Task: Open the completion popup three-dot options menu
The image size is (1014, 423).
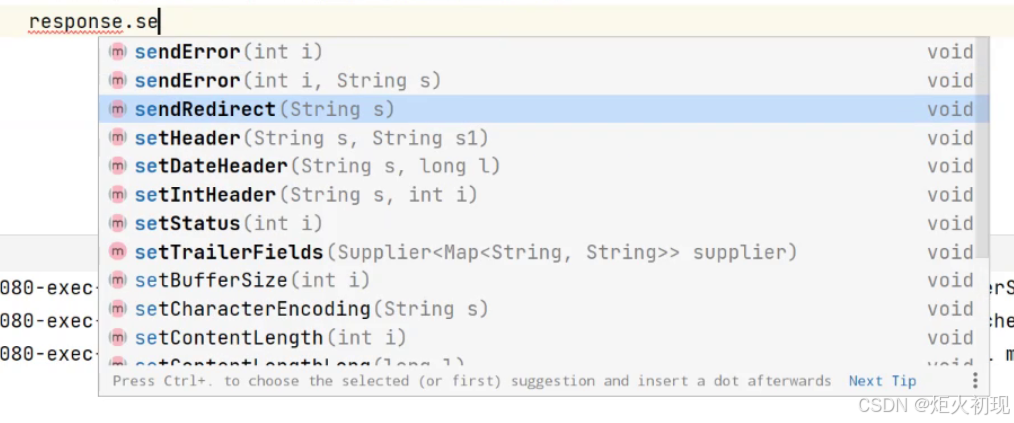Action: [975, 381]
